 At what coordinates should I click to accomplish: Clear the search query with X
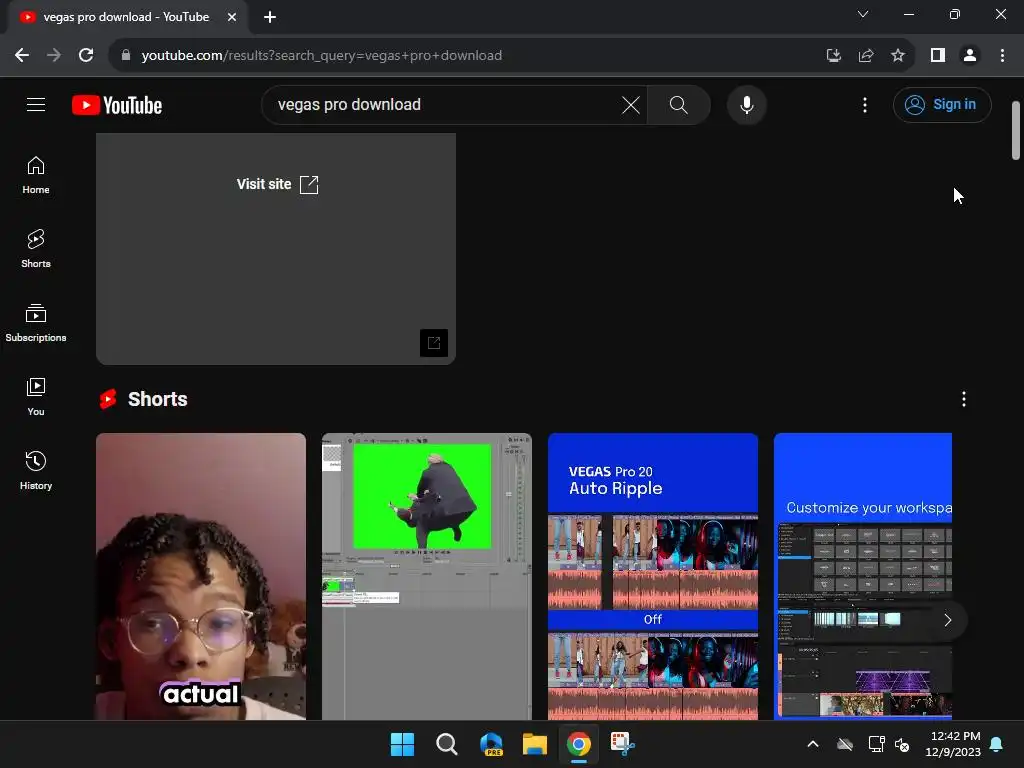(630, 104)
